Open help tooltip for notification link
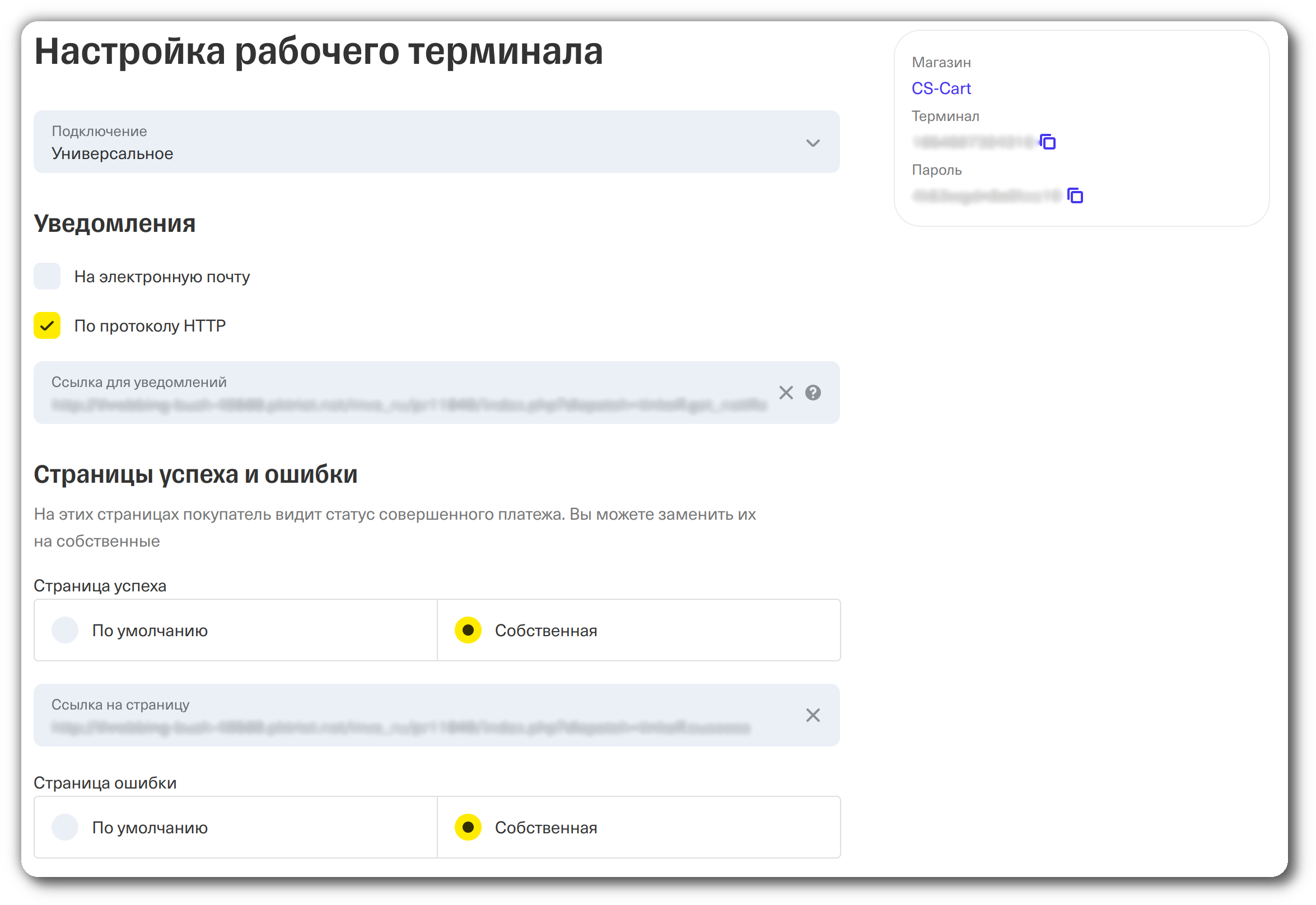The width and height of the screenshot is (1316, 905). [x=813, y=393]
